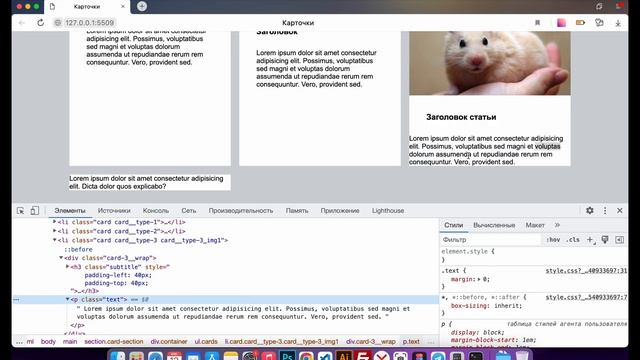This screenshot has width=640, height=360.
Task: Open the DevTools three-dot menu
Action: click(605, 211)
